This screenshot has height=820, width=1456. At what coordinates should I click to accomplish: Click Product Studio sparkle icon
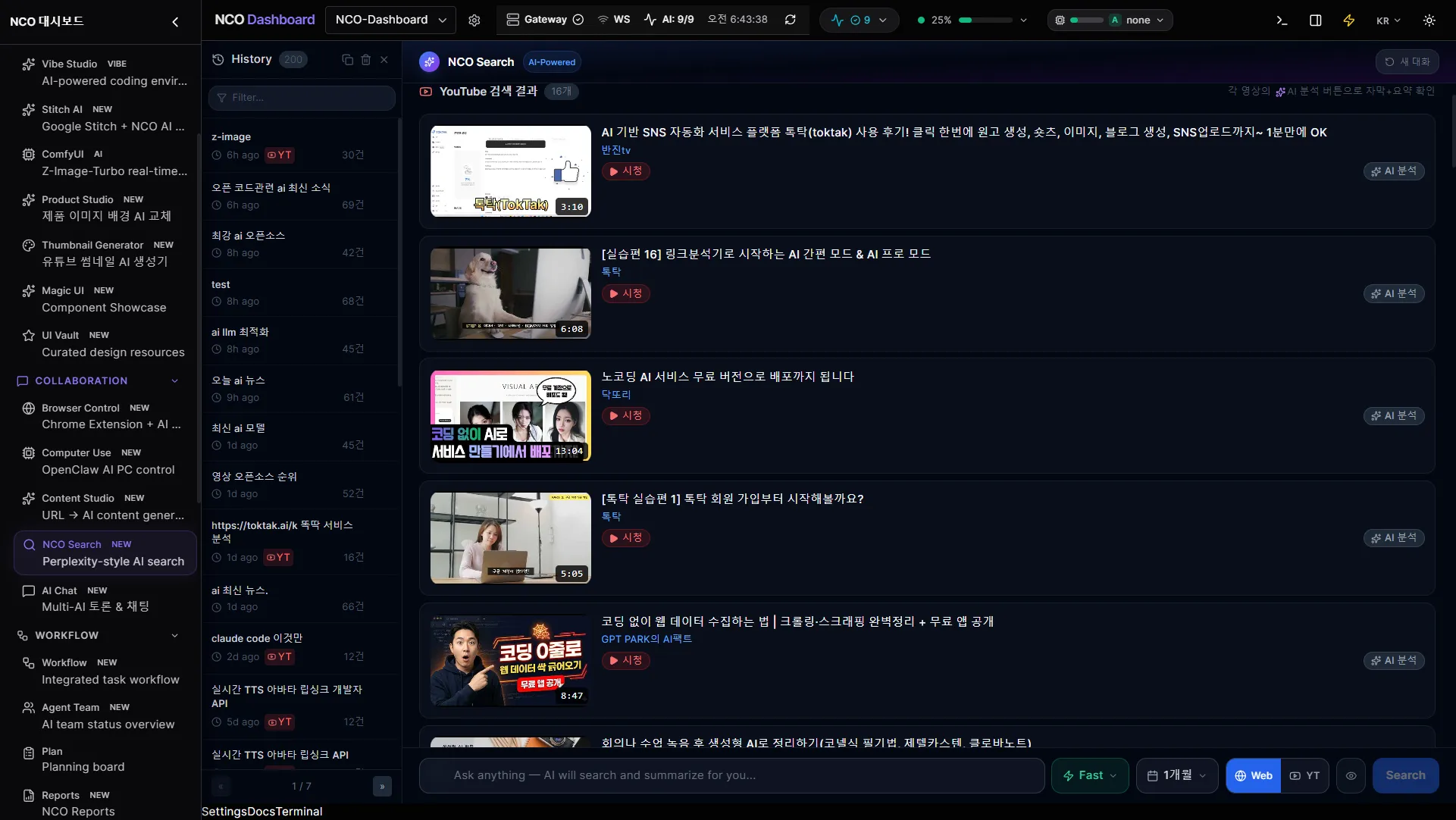coord(29,200)
